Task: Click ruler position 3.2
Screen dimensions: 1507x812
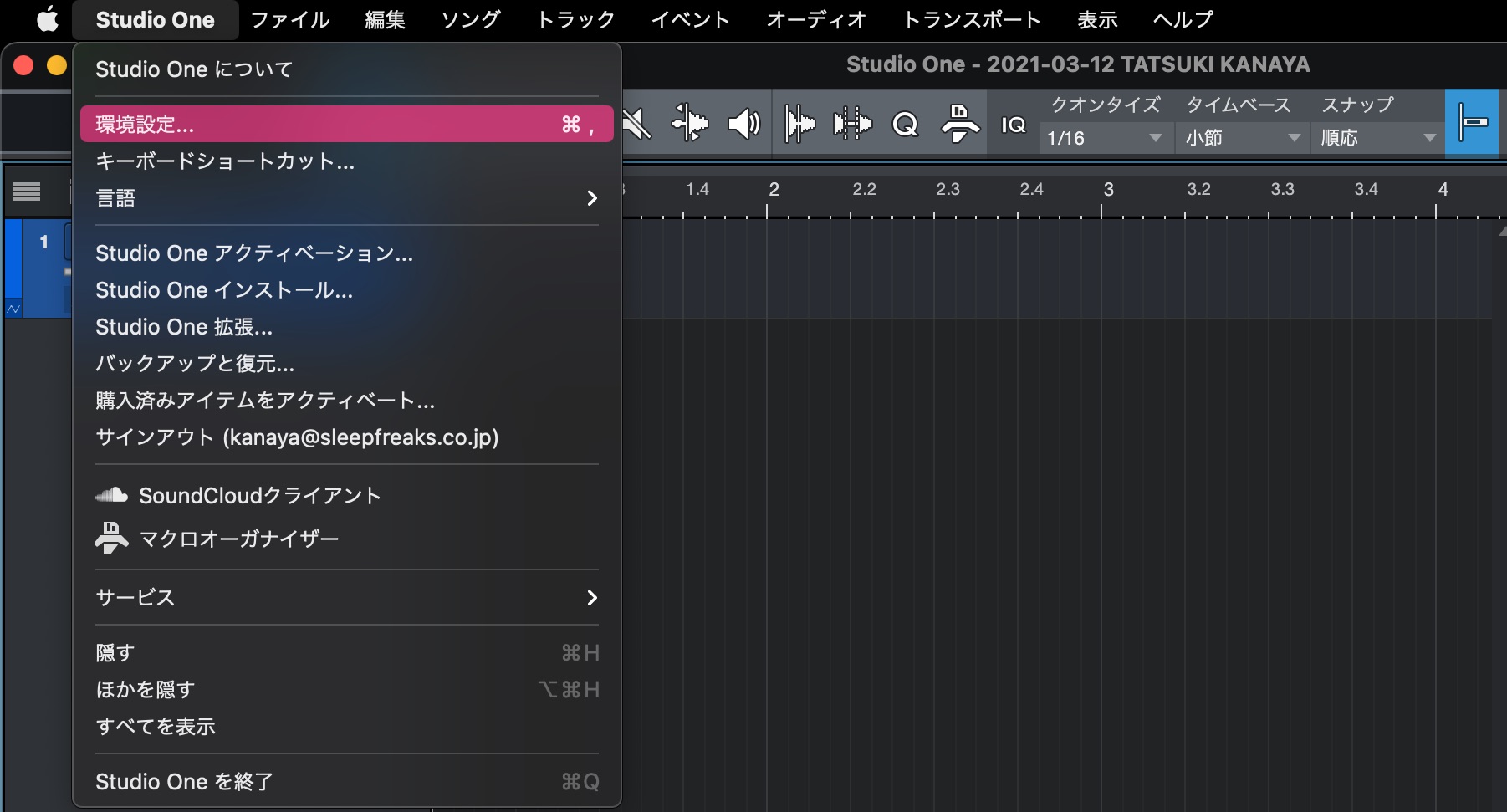Action: [x=1198, y=189]
